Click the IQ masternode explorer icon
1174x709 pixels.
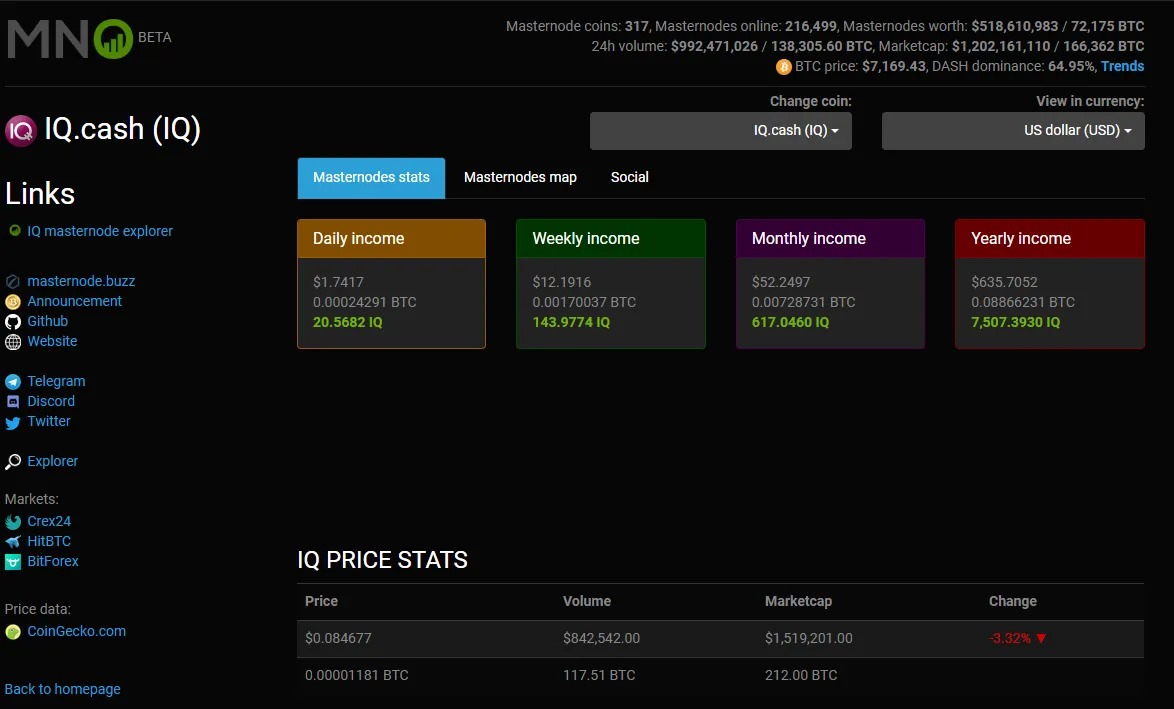[14, 231]
